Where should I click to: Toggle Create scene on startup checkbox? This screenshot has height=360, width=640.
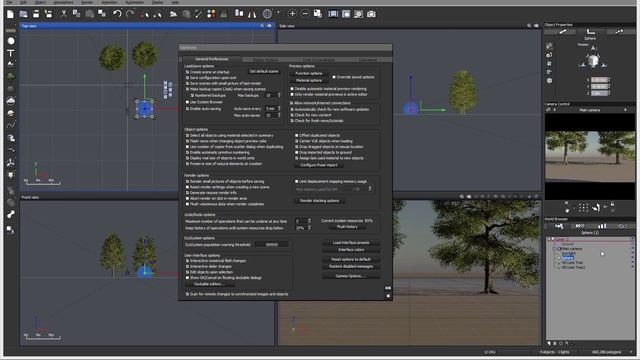(187, 72)
